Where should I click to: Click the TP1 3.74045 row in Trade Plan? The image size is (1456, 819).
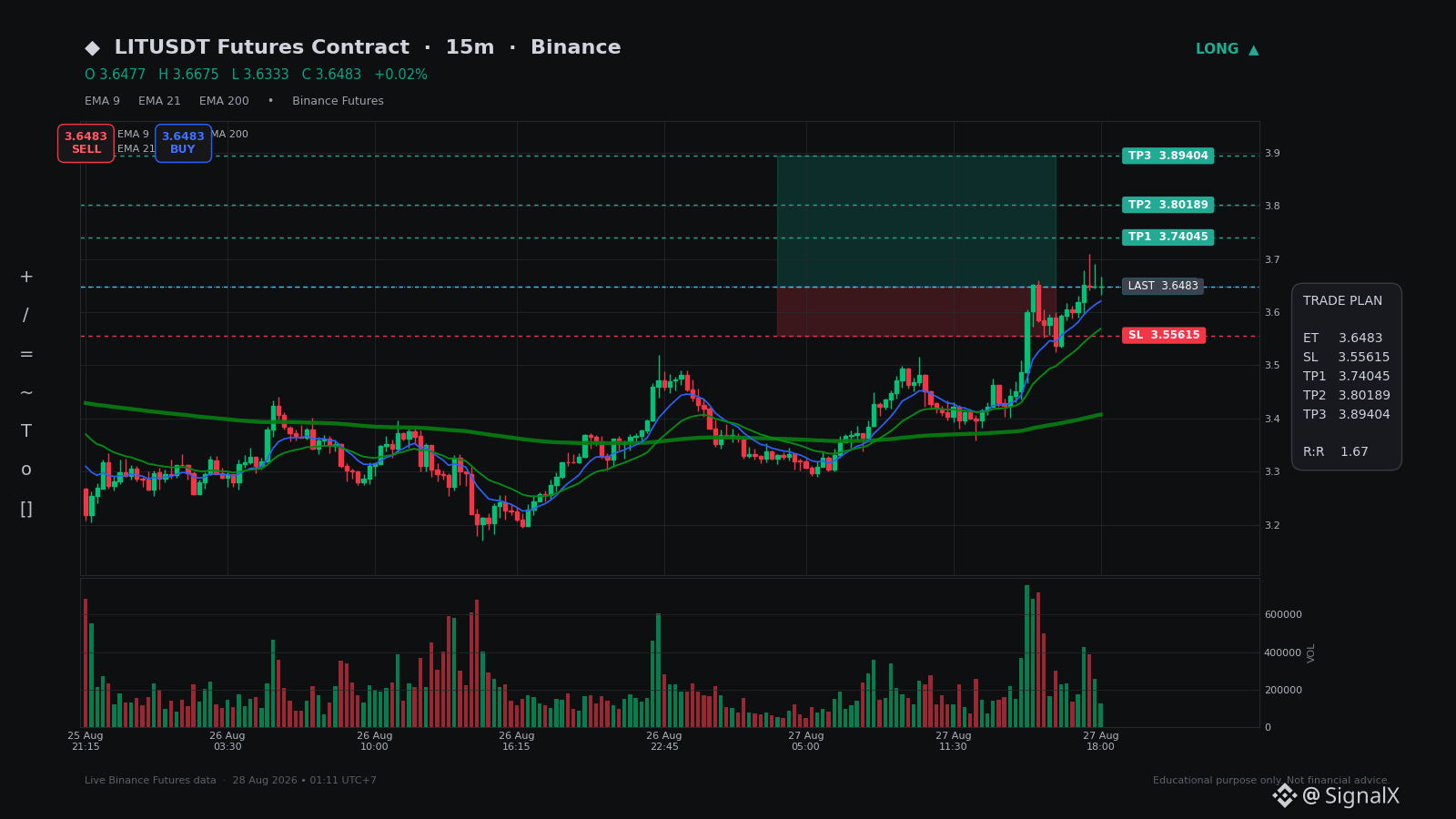1346,377
